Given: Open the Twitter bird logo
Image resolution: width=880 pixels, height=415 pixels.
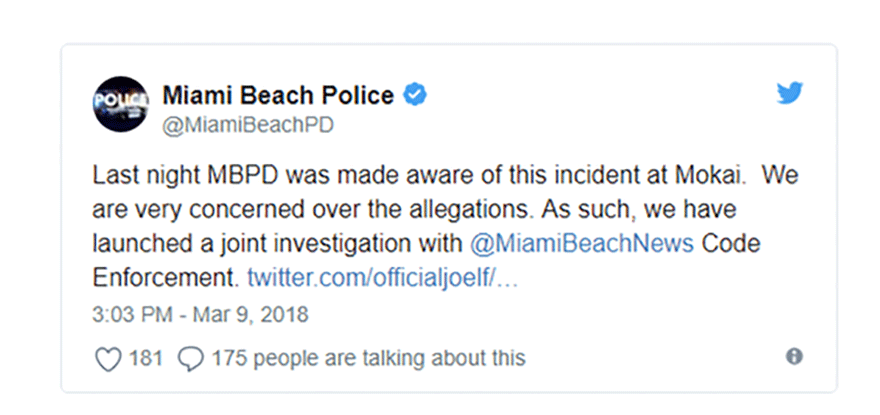Looking at the screenshot, I should click(x=791, y=94).
